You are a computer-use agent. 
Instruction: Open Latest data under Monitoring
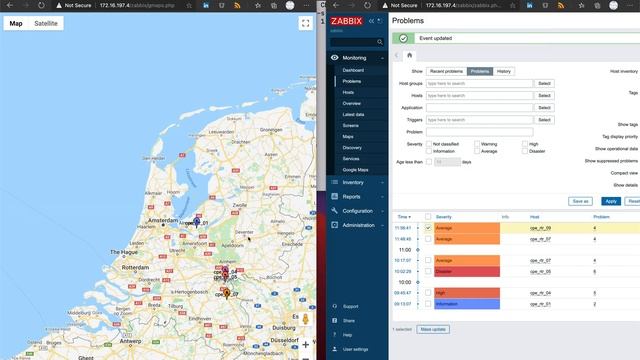(x=353, y=115)
